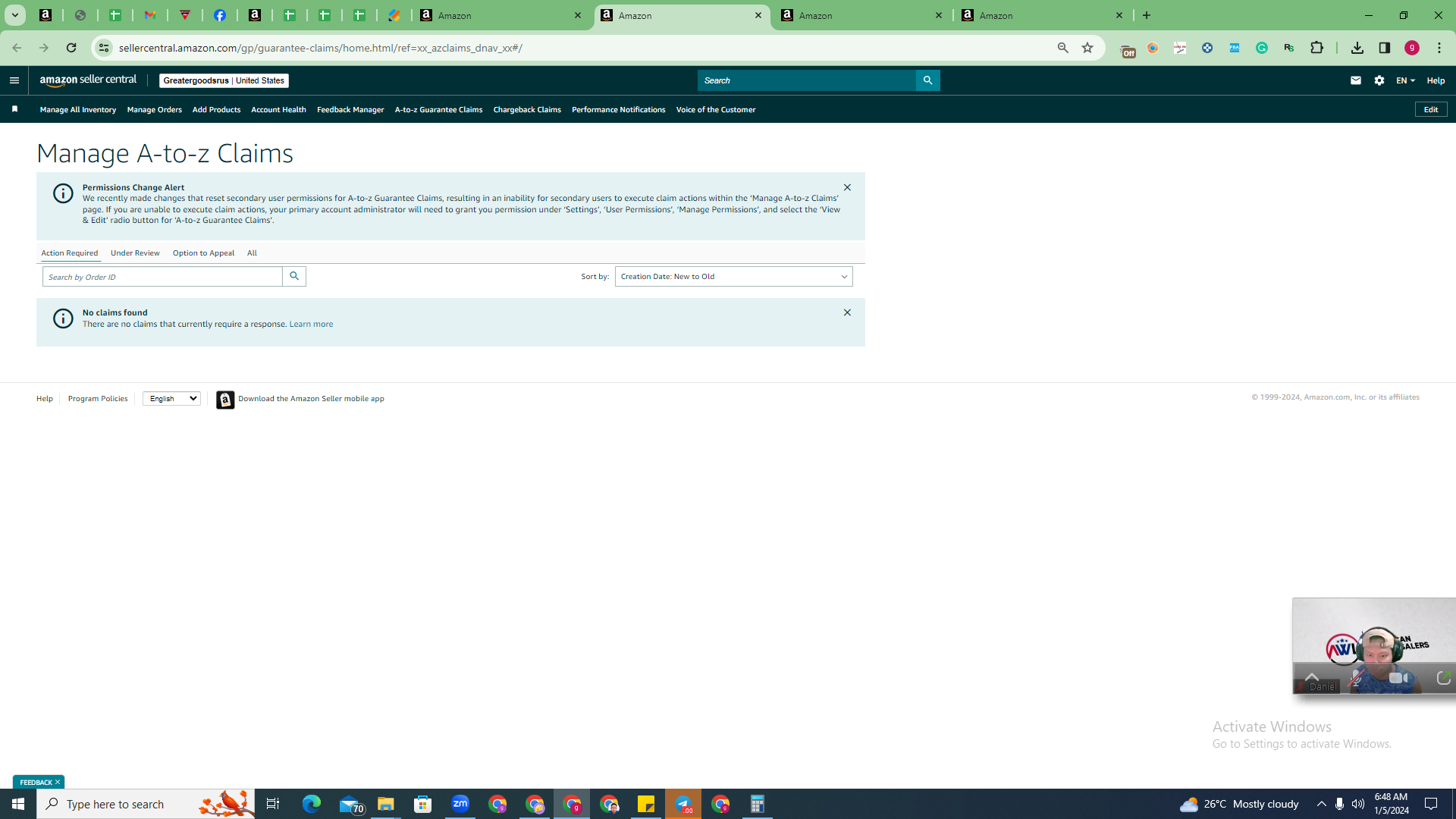Open Manage All Inventory in the nav bar
This screenshot has width=1456, height=819.
(x=78, y=110)
